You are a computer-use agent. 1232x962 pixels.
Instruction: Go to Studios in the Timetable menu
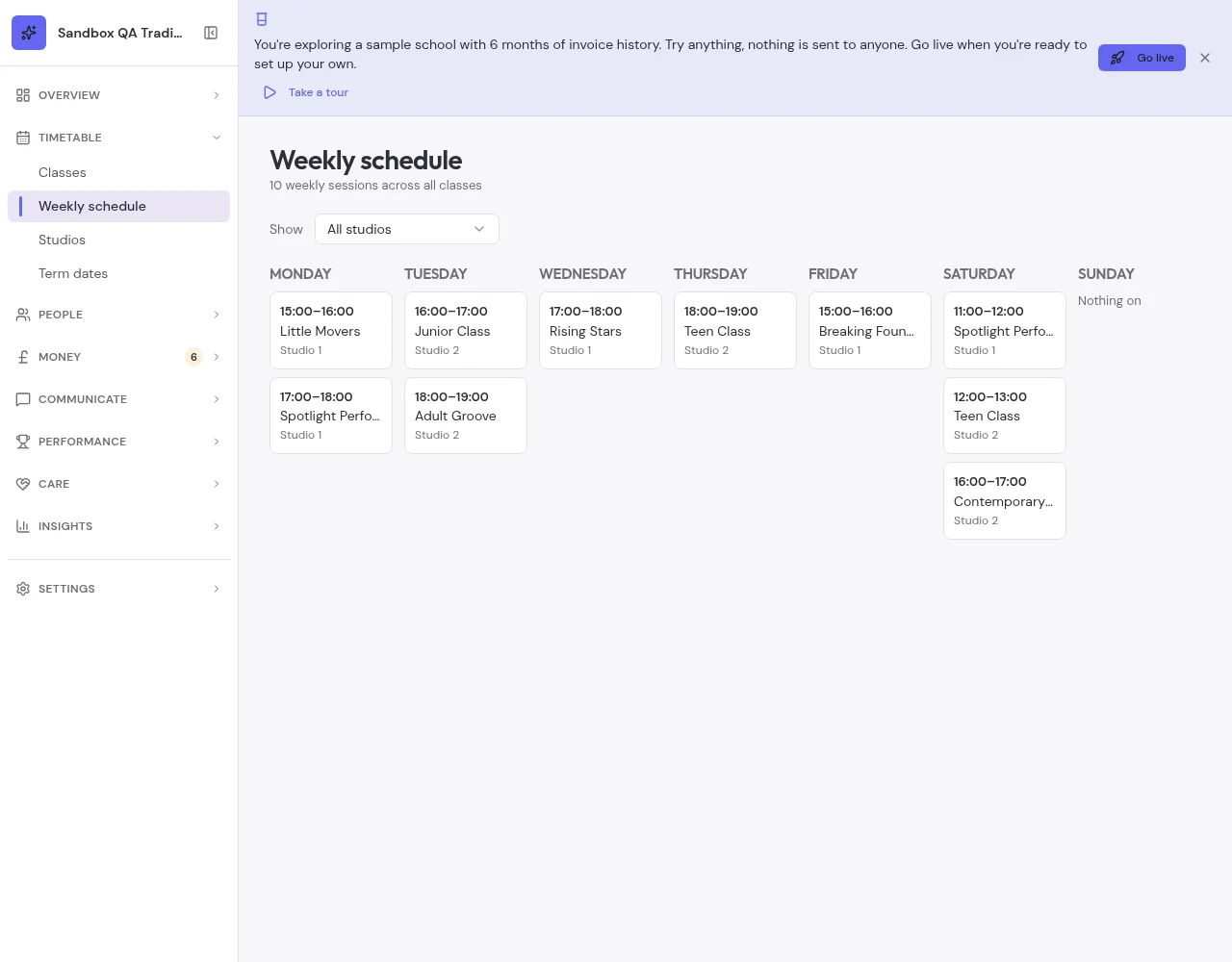pyautogui.click(x=118, y=240)
